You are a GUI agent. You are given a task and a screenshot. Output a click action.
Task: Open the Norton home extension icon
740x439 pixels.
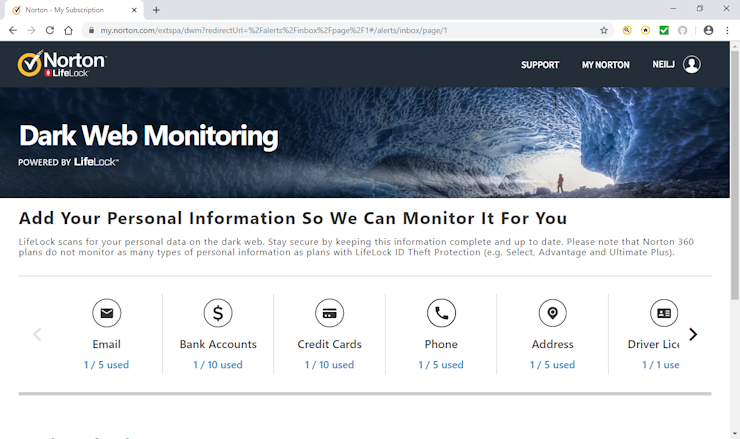(x=645, y=30)
